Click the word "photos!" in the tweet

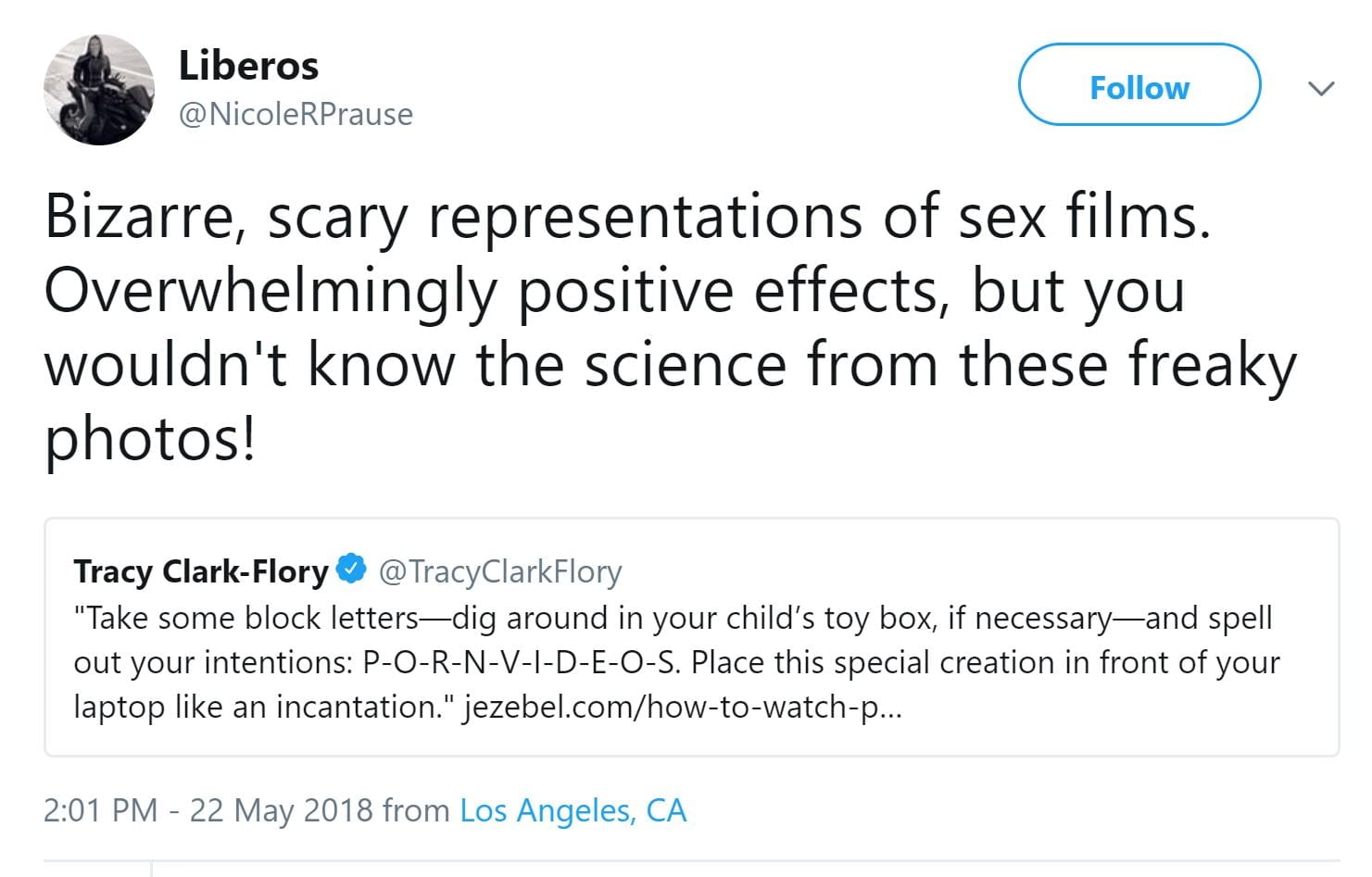click(150, 438)
